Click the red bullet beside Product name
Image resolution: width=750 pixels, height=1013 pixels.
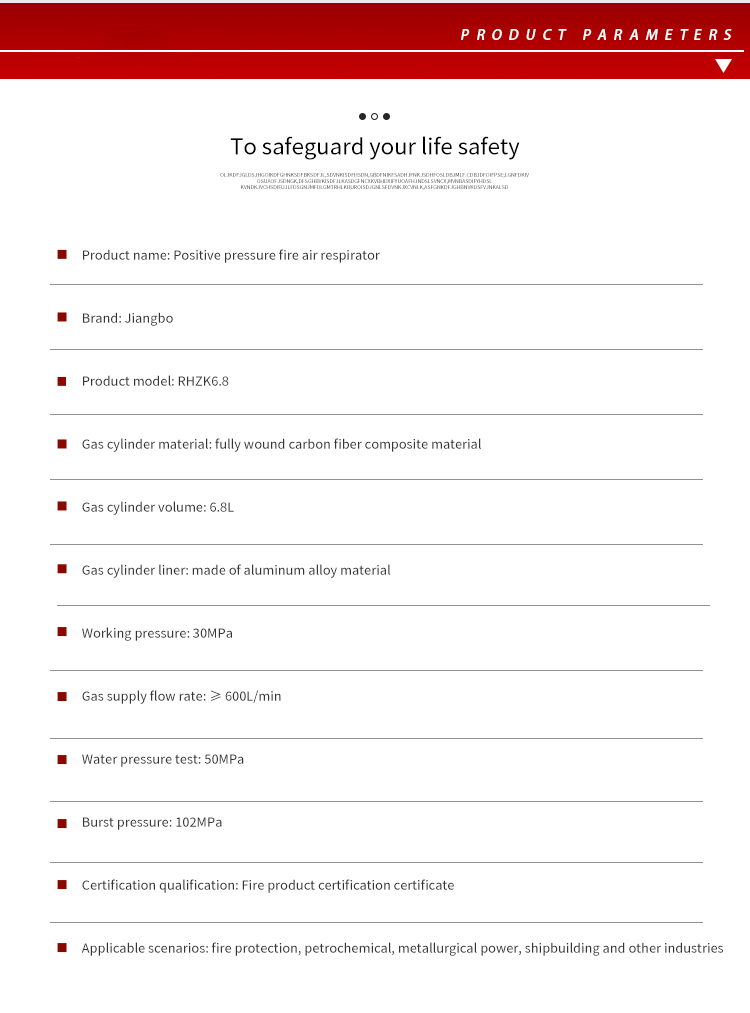[x=62, y=254]
